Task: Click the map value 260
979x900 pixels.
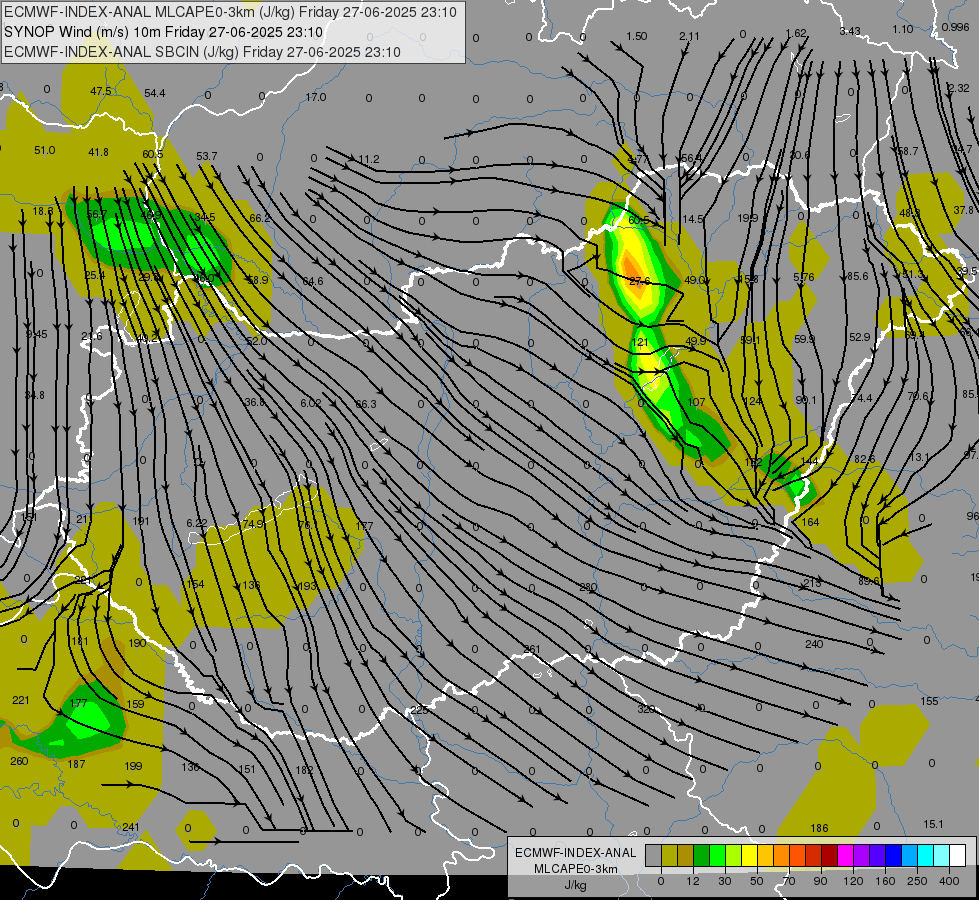Action: coord(19,761)
